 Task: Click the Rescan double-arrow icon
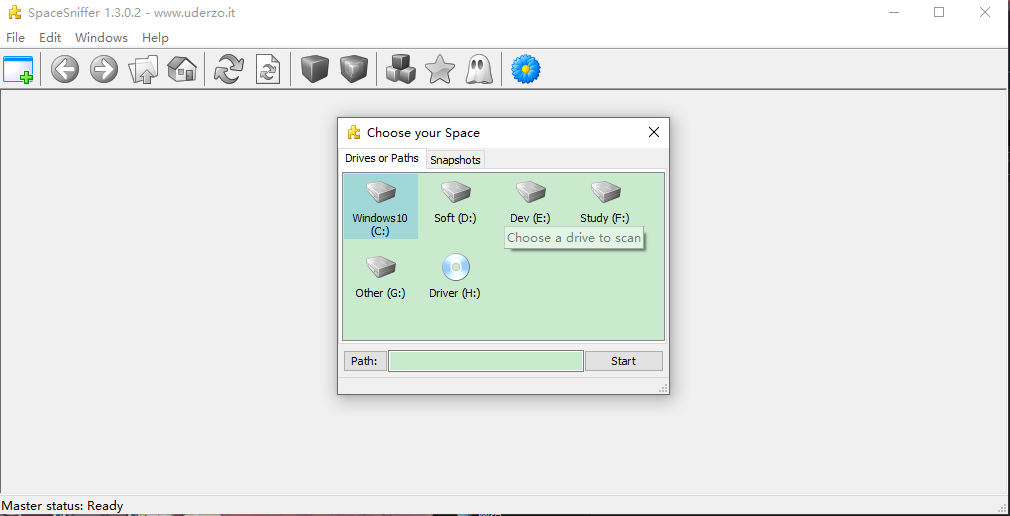(229, 69)
